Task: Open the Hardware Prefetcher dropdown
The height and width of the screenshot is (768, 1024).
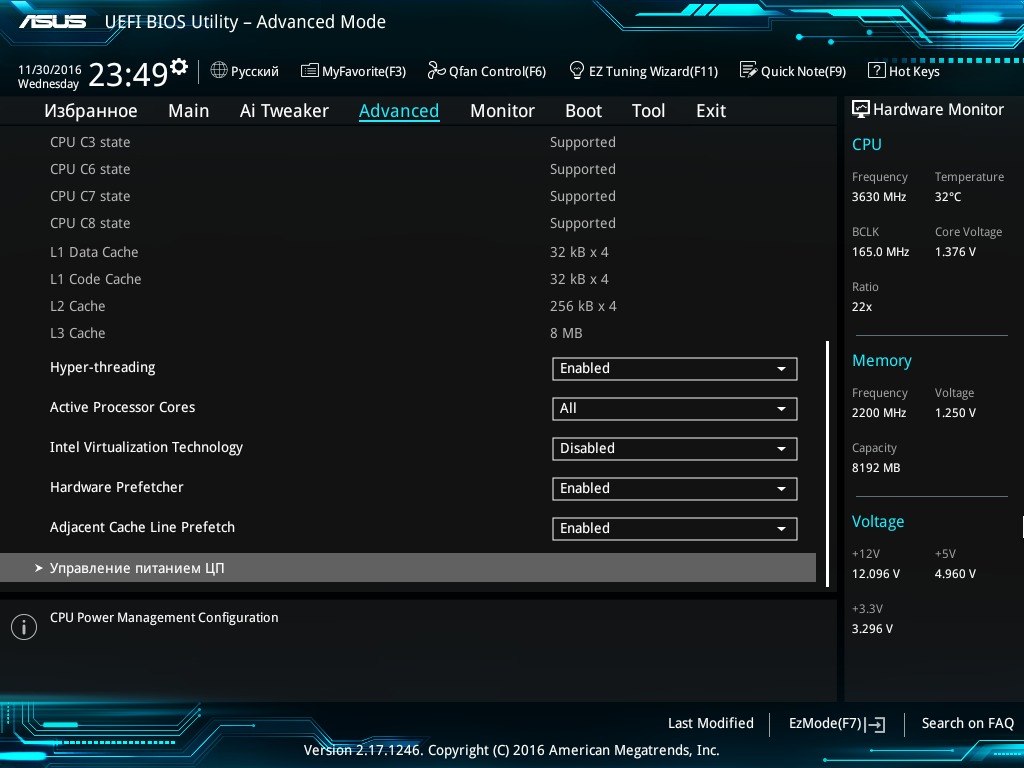Action: (x=675, y=488)
